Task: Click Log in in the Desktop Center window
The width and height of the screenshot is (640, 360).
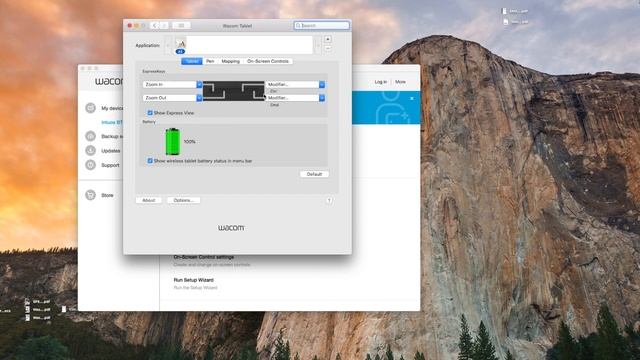Action: point(380,82)
